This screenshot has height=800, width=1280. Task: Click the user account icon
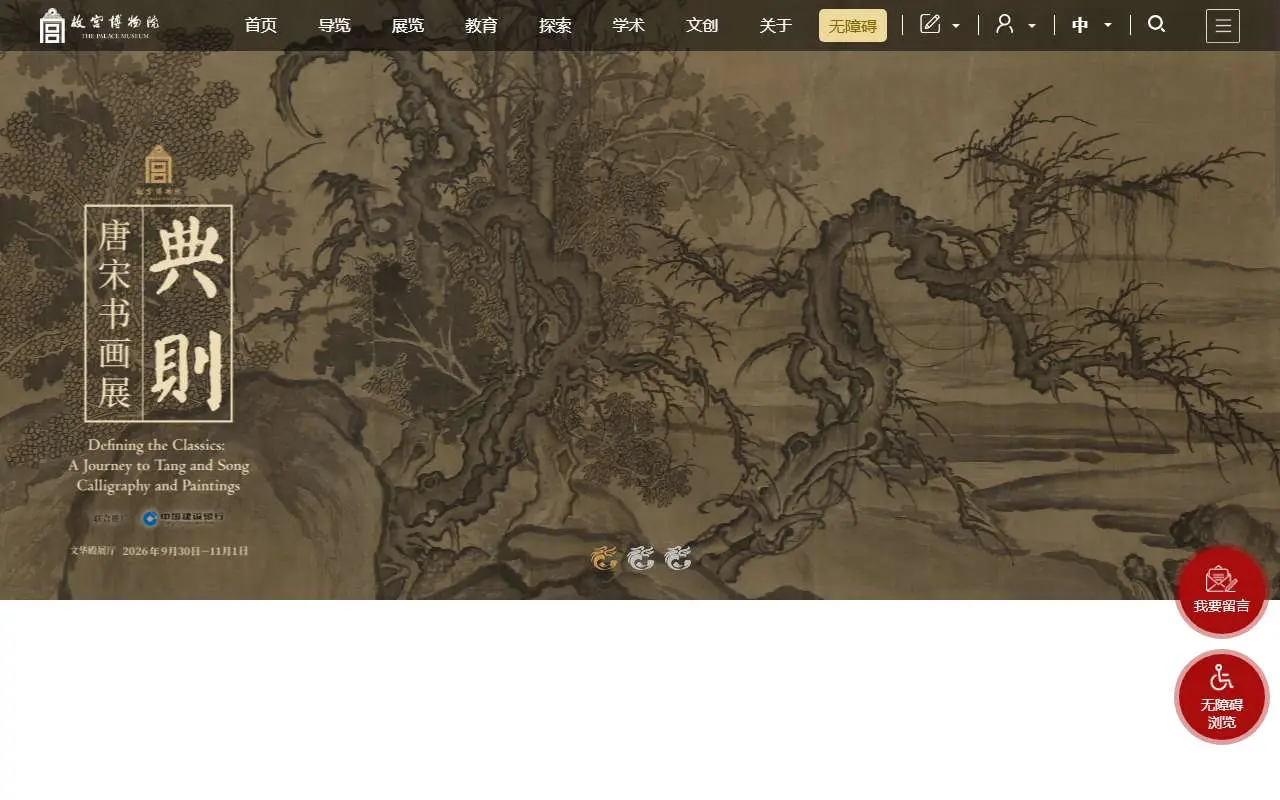(x=1005, y=24)
